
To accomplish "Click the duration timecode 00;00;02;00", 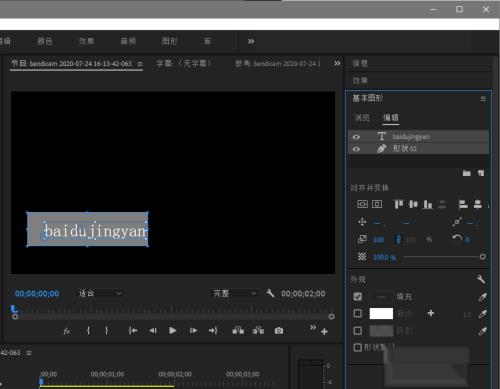I will [x=303, y=294].
